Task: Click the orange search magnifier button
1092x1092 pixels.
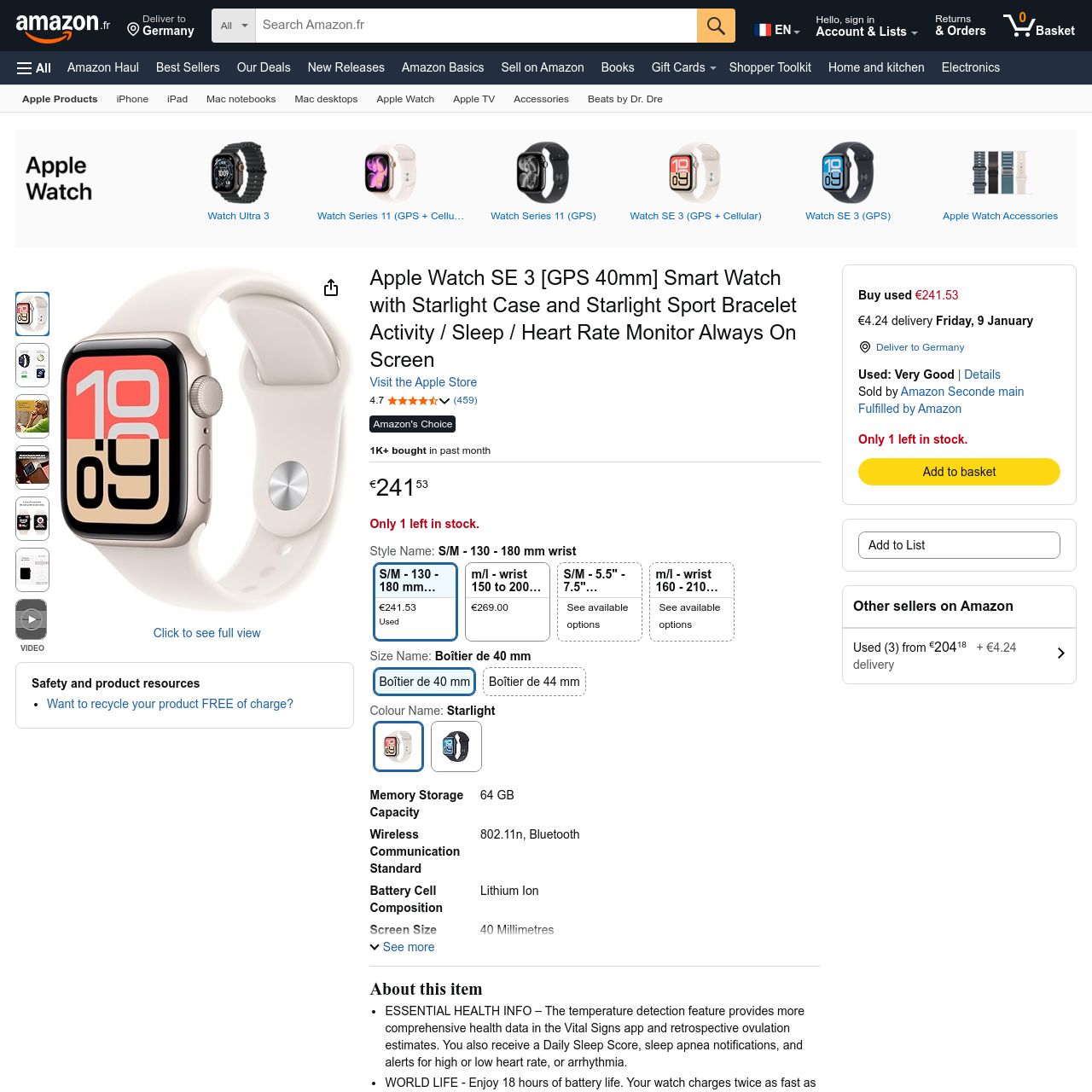Action: tap(716, 26)
